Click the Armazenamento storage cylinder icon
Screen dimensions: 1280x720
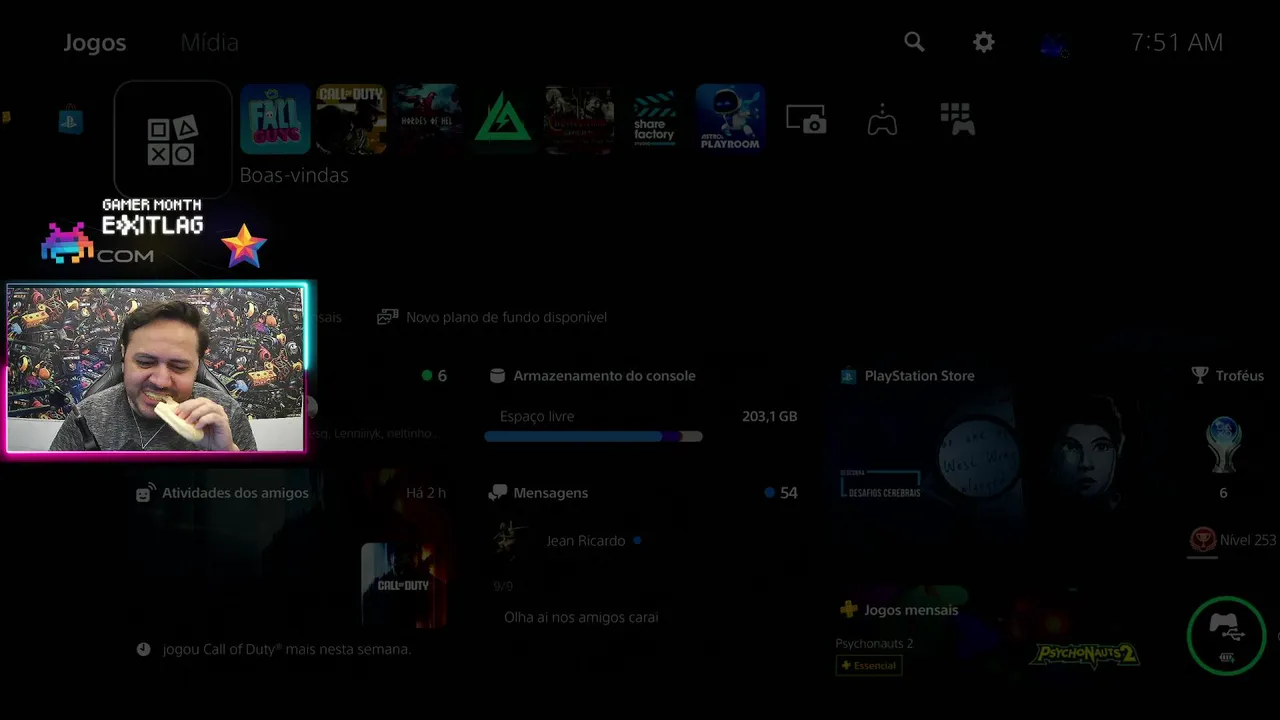[x=497, y=376]
